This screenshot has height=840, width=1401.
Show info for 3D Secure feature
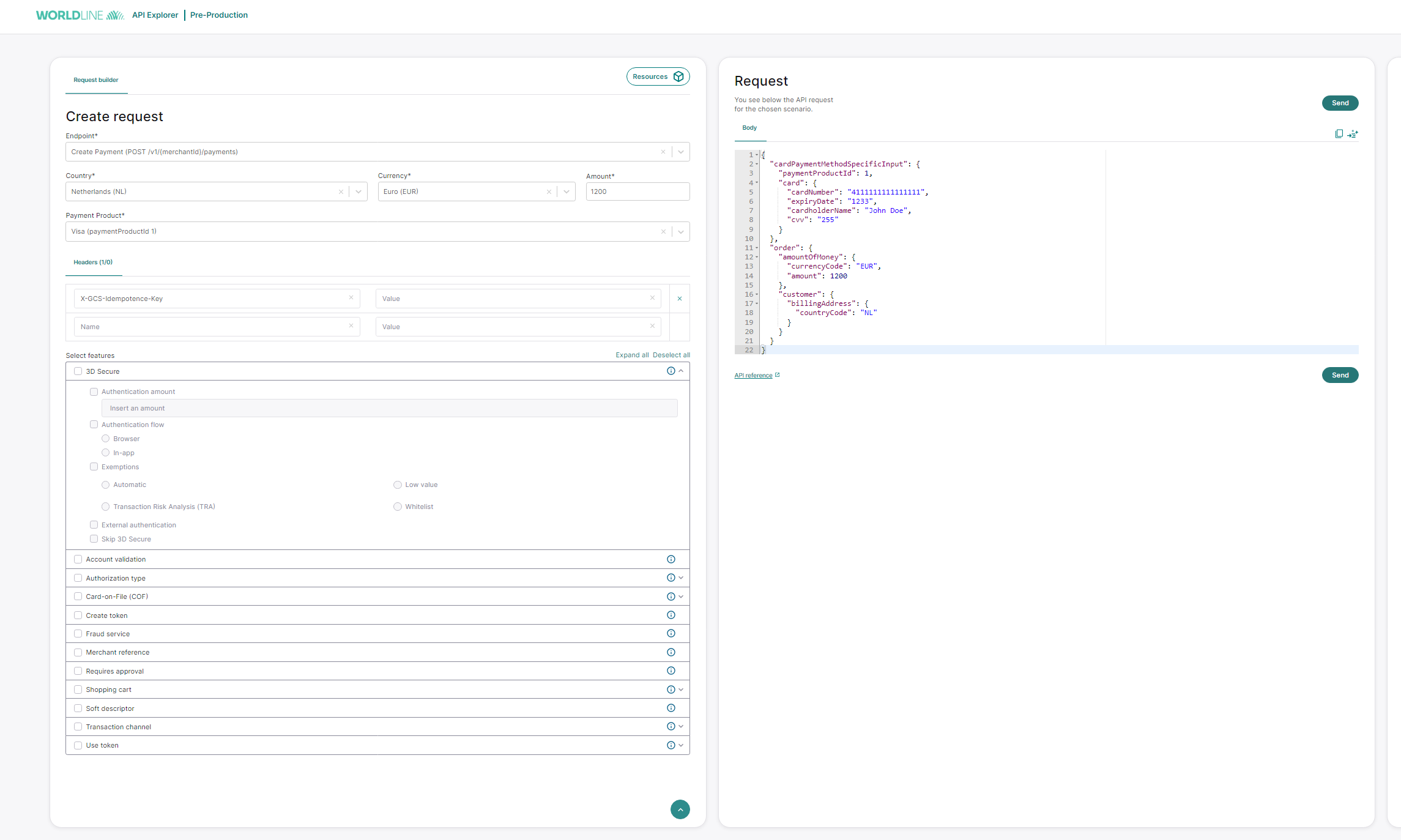click(671, 371)
